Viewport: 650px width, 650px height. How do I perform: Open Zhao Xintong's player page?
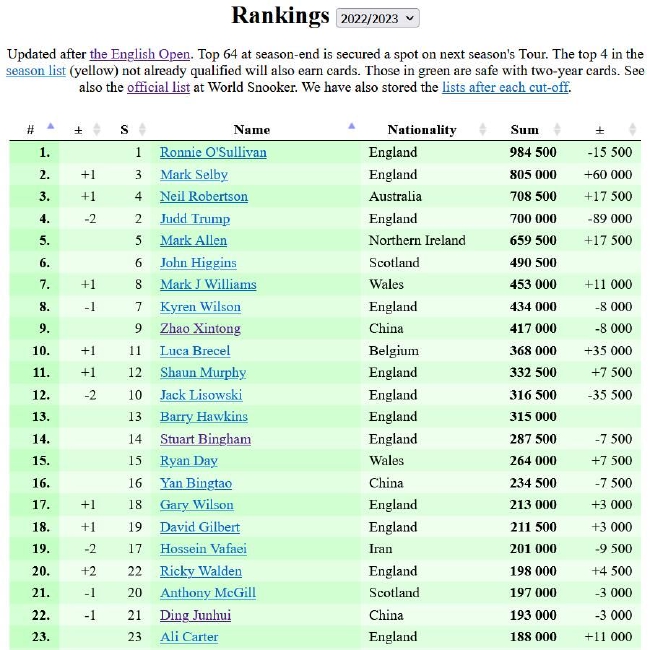(200, 329)
